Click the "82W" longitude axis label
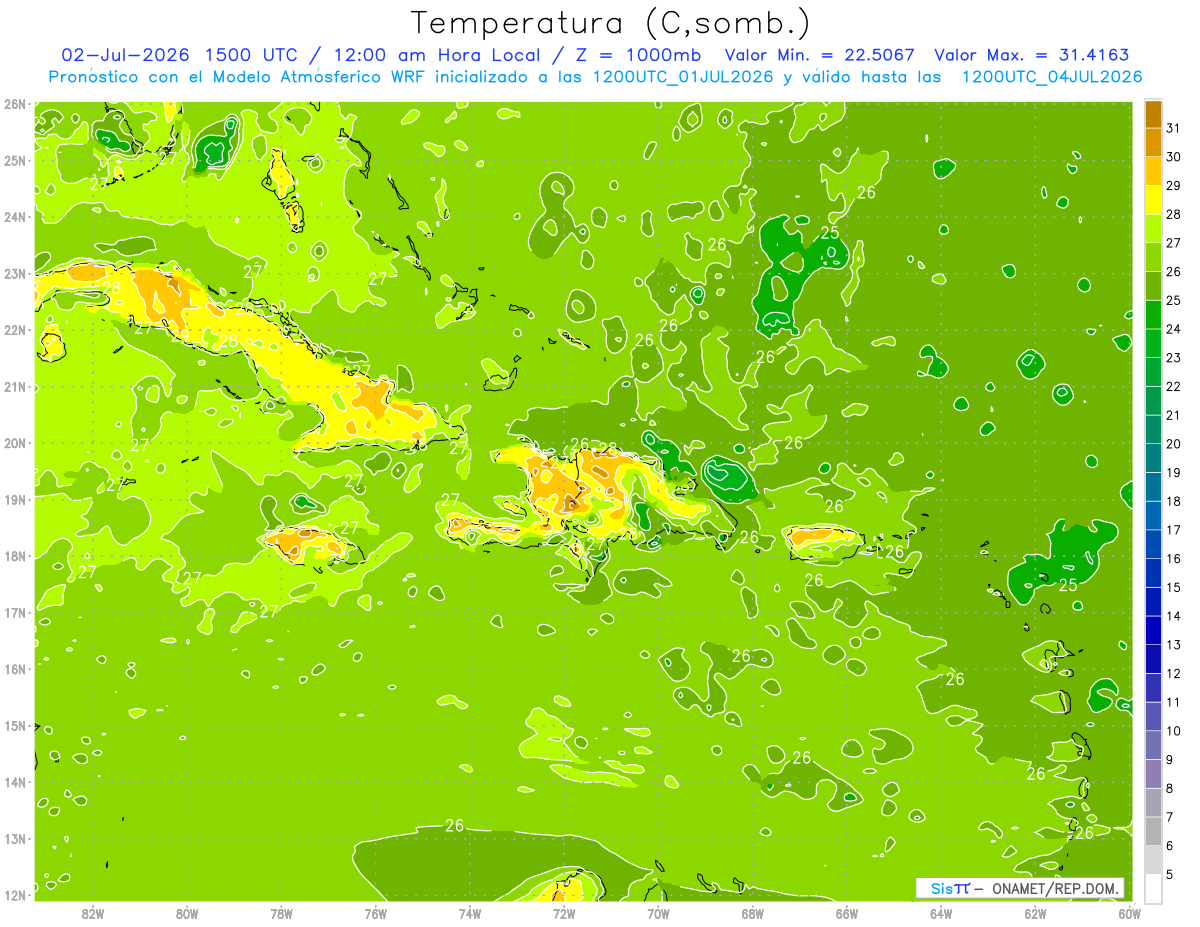1200x927 pixels. tap(92, 913)
